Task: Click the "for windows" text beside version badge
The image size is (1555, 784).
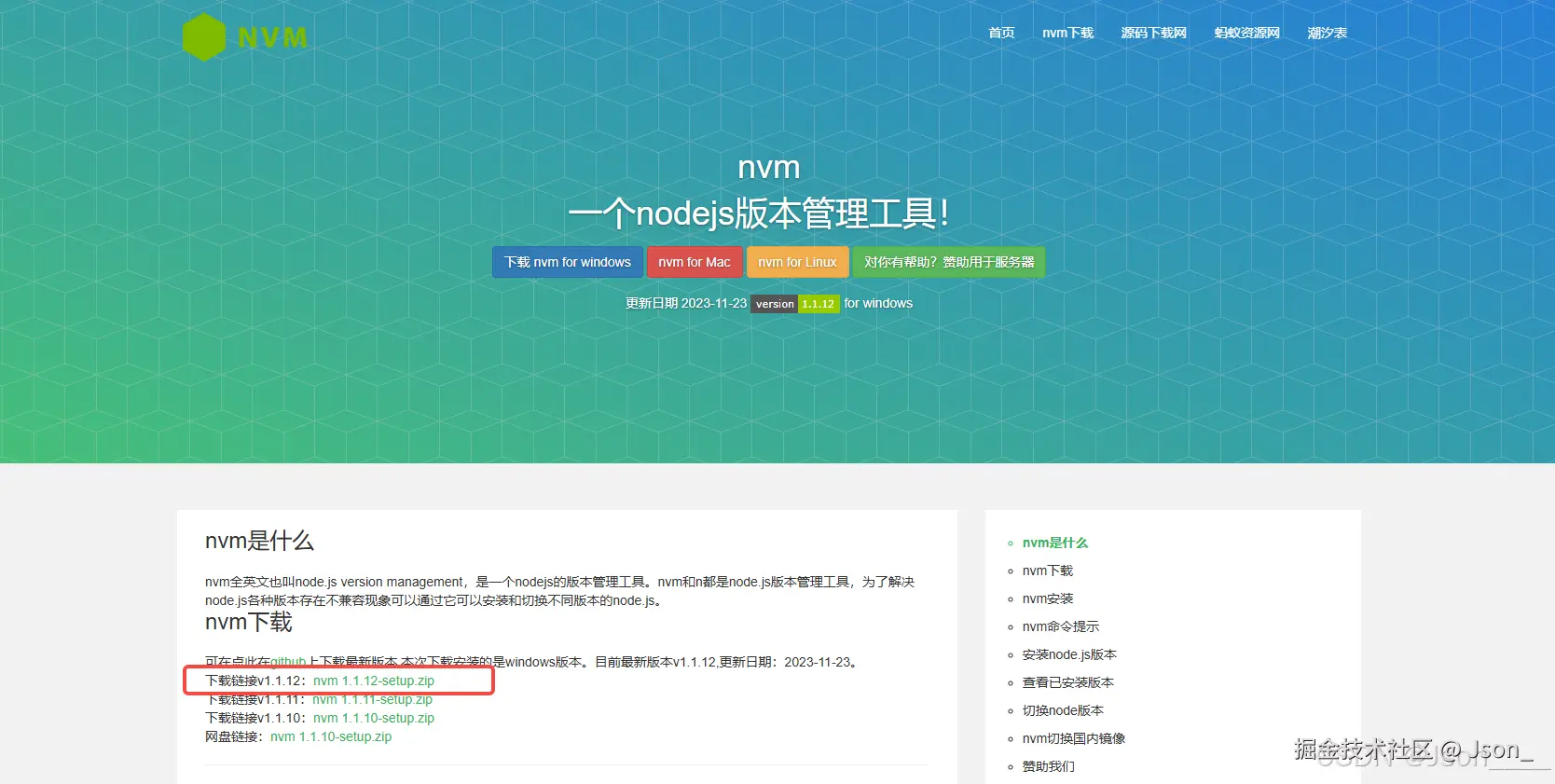Action: 878,303
